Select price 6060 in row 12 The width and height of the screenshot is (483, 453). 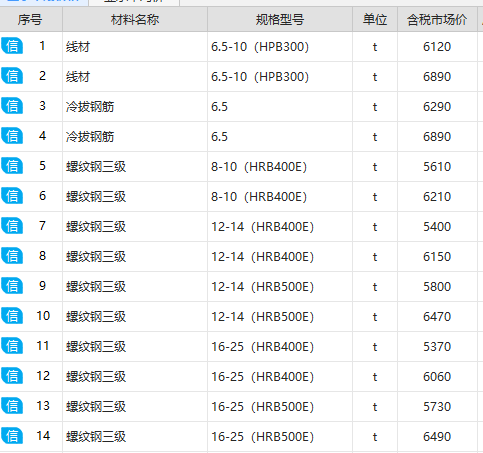click(437, 377)
